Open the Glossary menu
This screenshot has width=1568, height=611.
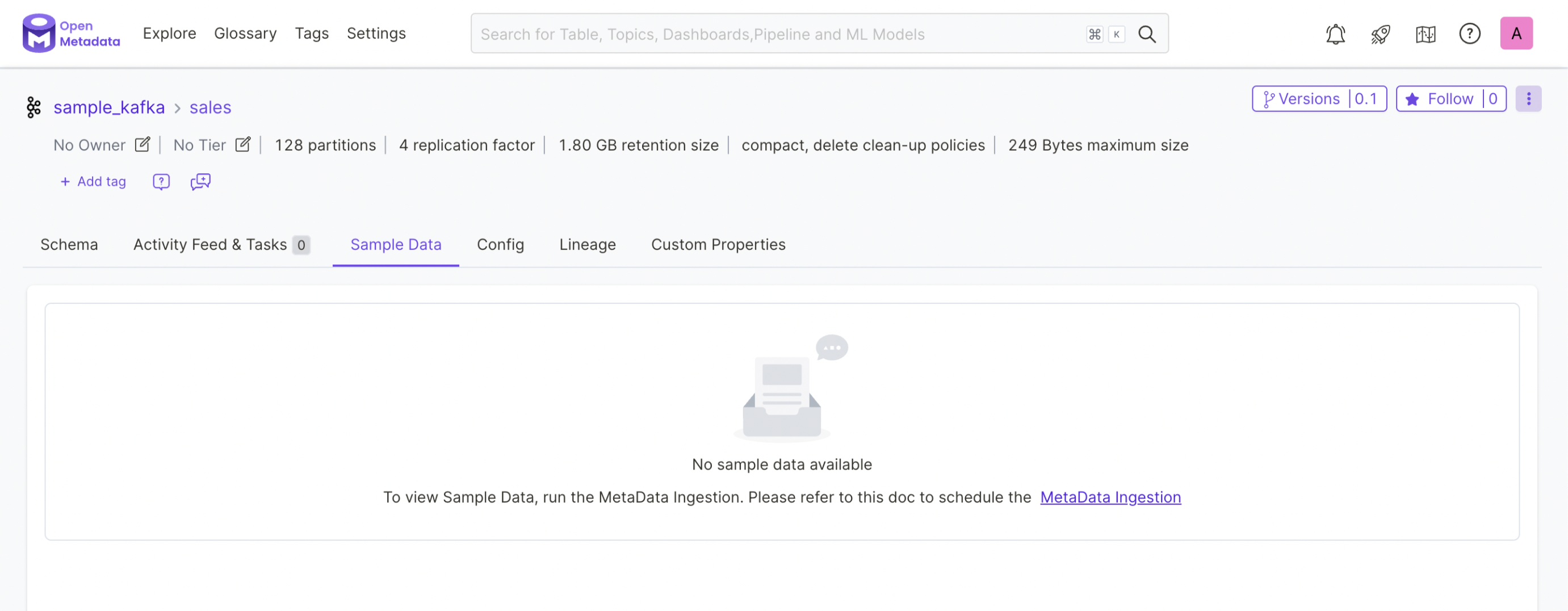point(245,34)
